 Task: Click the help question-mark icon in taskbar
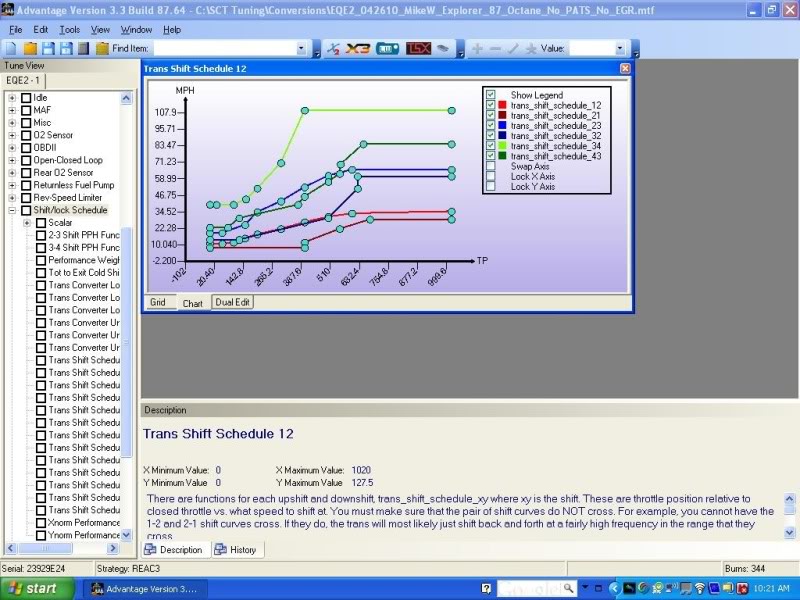[x=486, y=588]
